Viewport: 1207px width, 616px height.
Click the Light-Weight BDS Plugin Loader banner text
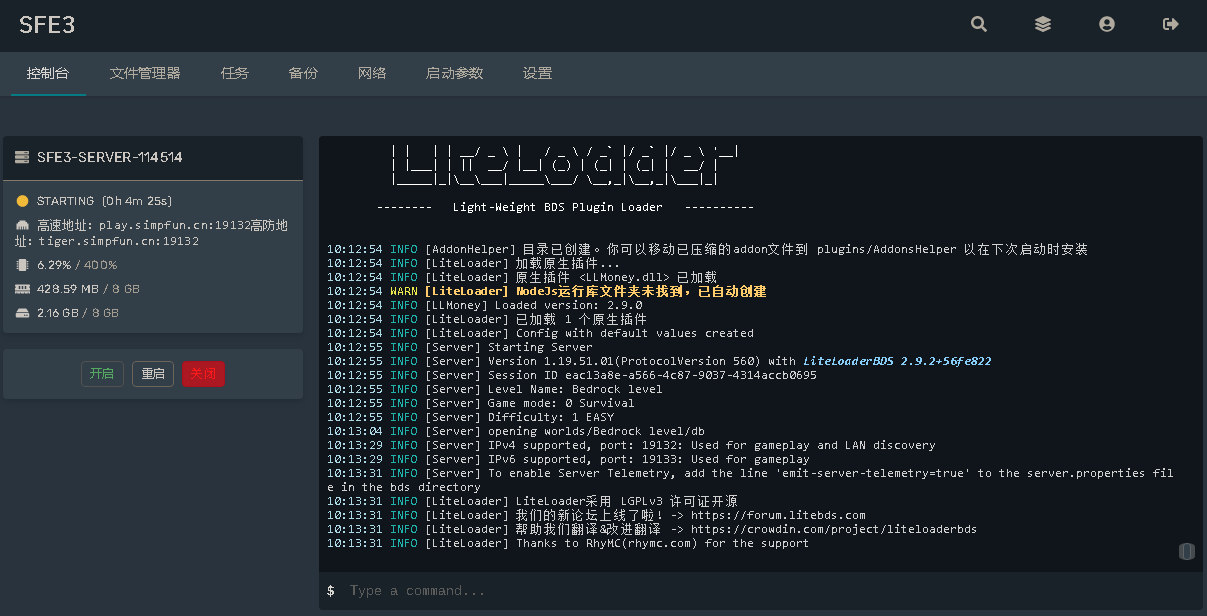pos(557,207)
